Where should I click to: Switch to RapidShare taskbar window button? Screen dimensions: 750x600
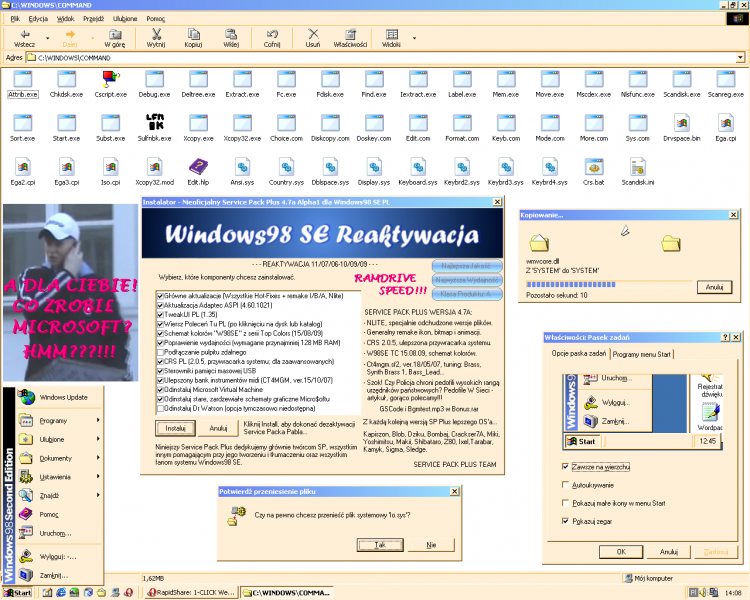coord(190,593)
